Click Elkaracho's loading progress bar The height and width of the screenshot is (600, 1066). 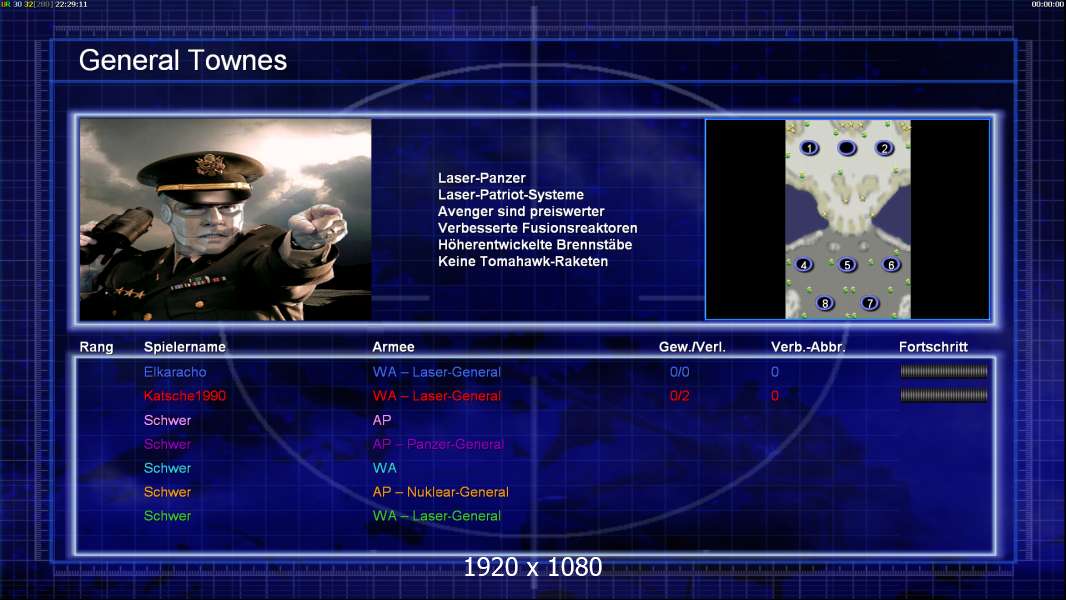coord(944,371)
